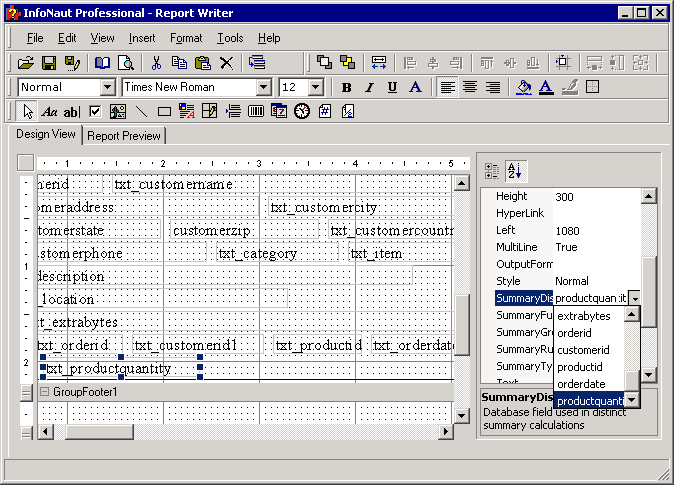Sort properties alphabetically with the A-Z icon
This screenshot has height=485, width=674.
point(515,171)
